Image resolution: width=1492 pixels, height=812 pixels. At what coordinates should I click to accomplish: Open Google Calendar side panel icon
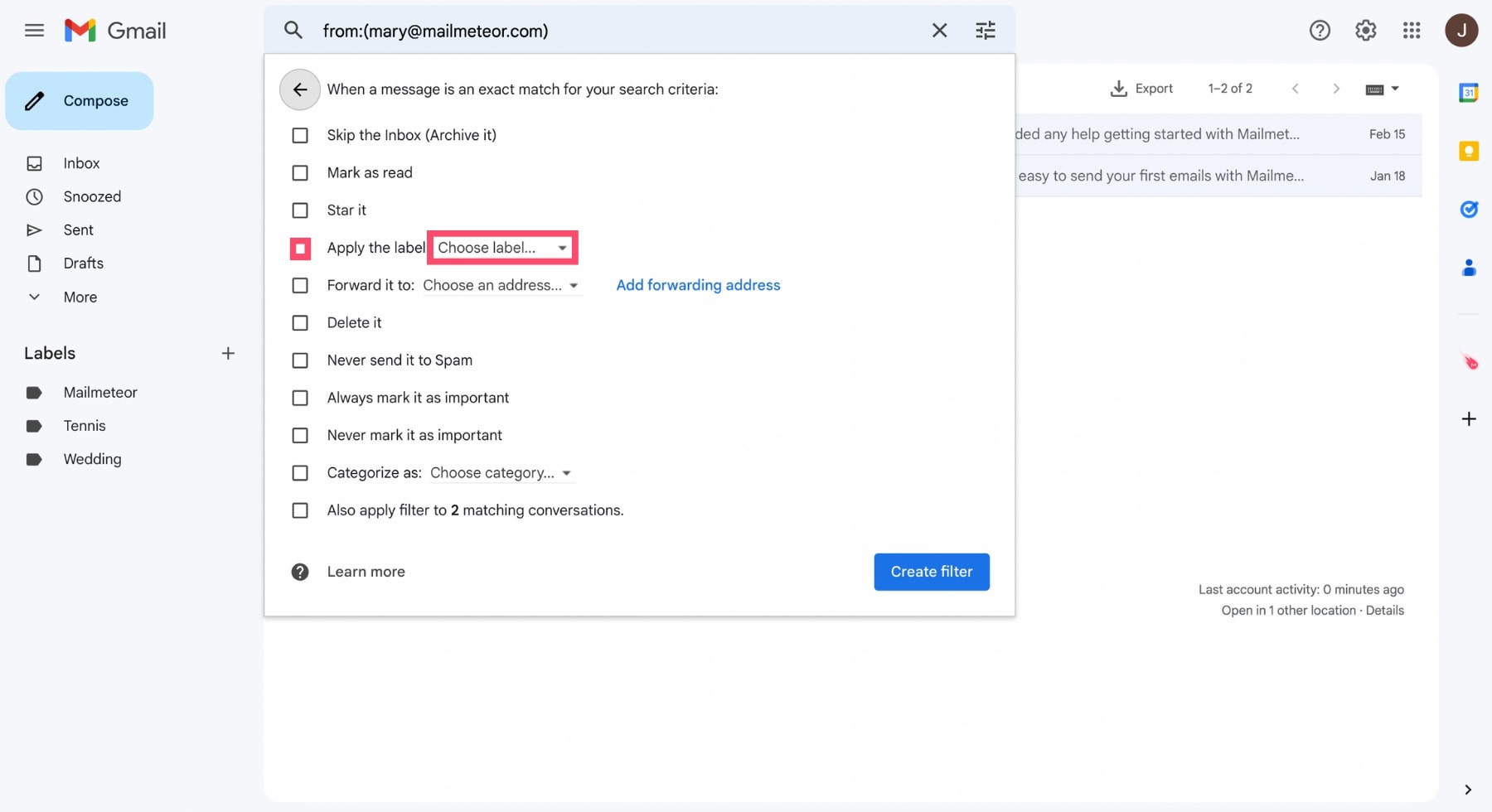click(1469, 93)
